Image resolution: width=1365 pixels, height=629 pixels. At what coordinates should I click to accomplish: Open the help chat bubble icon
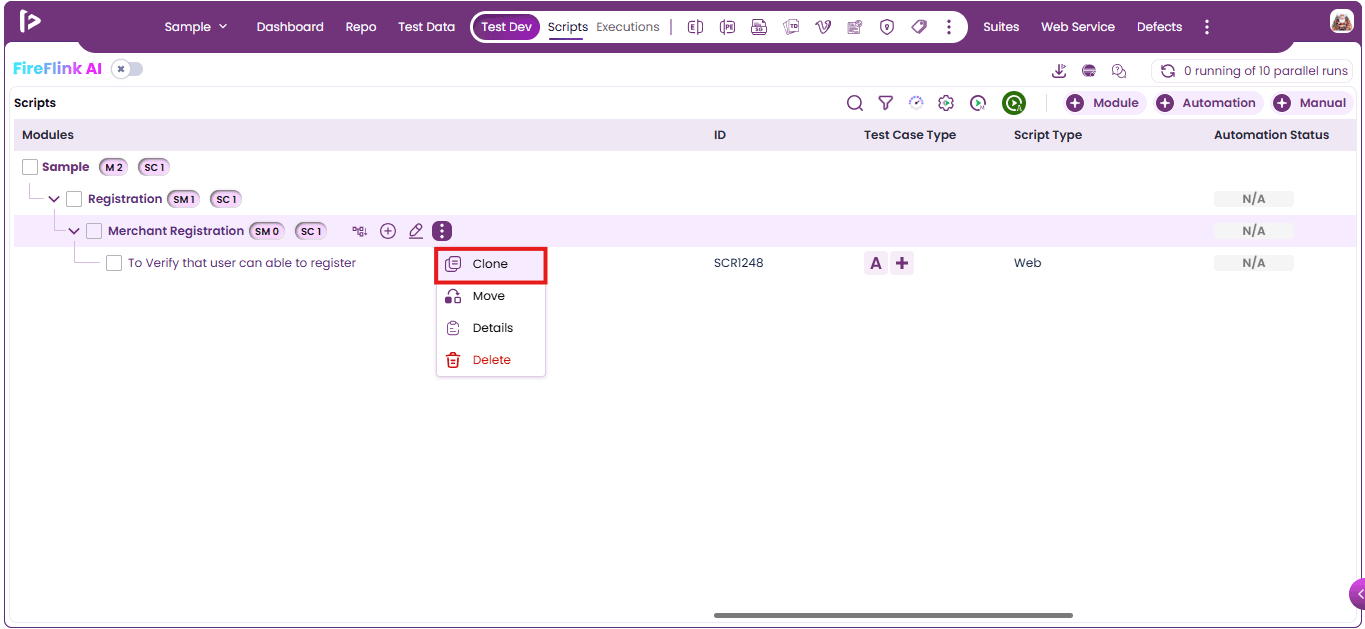[x=1119, y=71]
